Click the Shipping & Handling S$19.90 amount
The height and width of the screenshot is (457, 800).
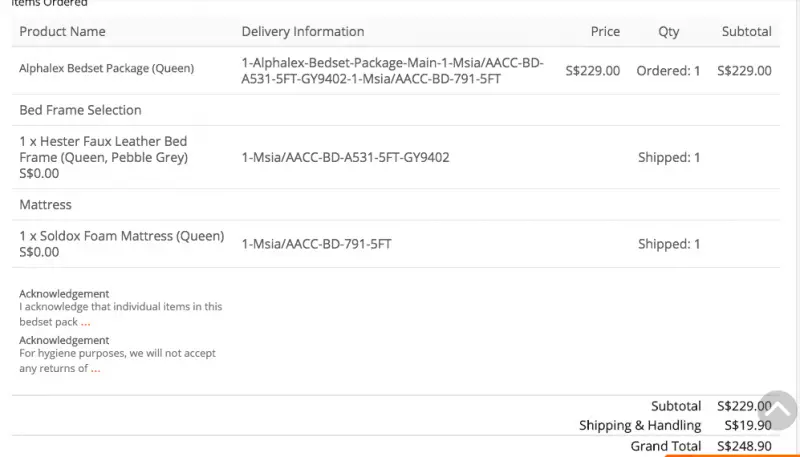[748, 425]
